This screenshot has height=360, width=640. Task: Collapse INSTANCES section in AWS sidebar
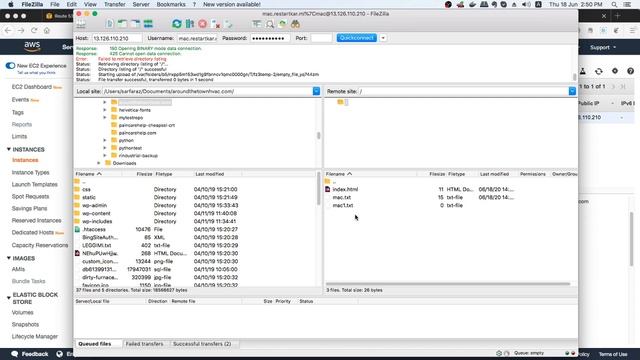click(x=9, y=149)
